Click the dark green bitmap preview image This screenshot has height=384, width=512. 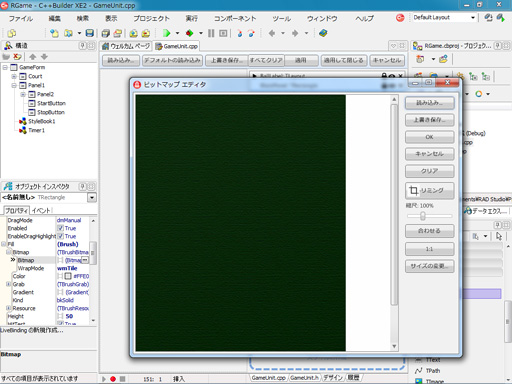pos(240,223)
